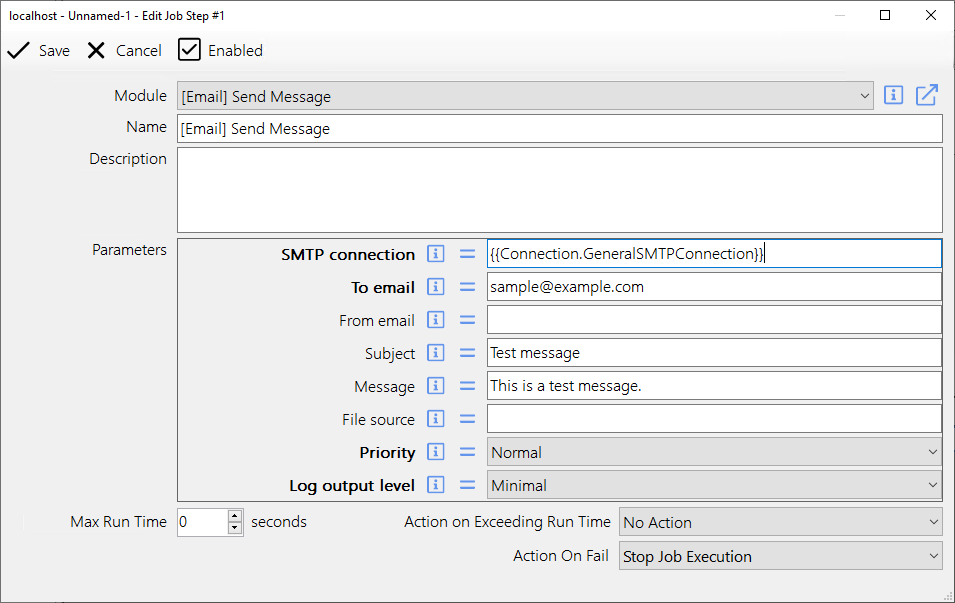Maximize the Edit Job Step window

(x=885, y=15)
